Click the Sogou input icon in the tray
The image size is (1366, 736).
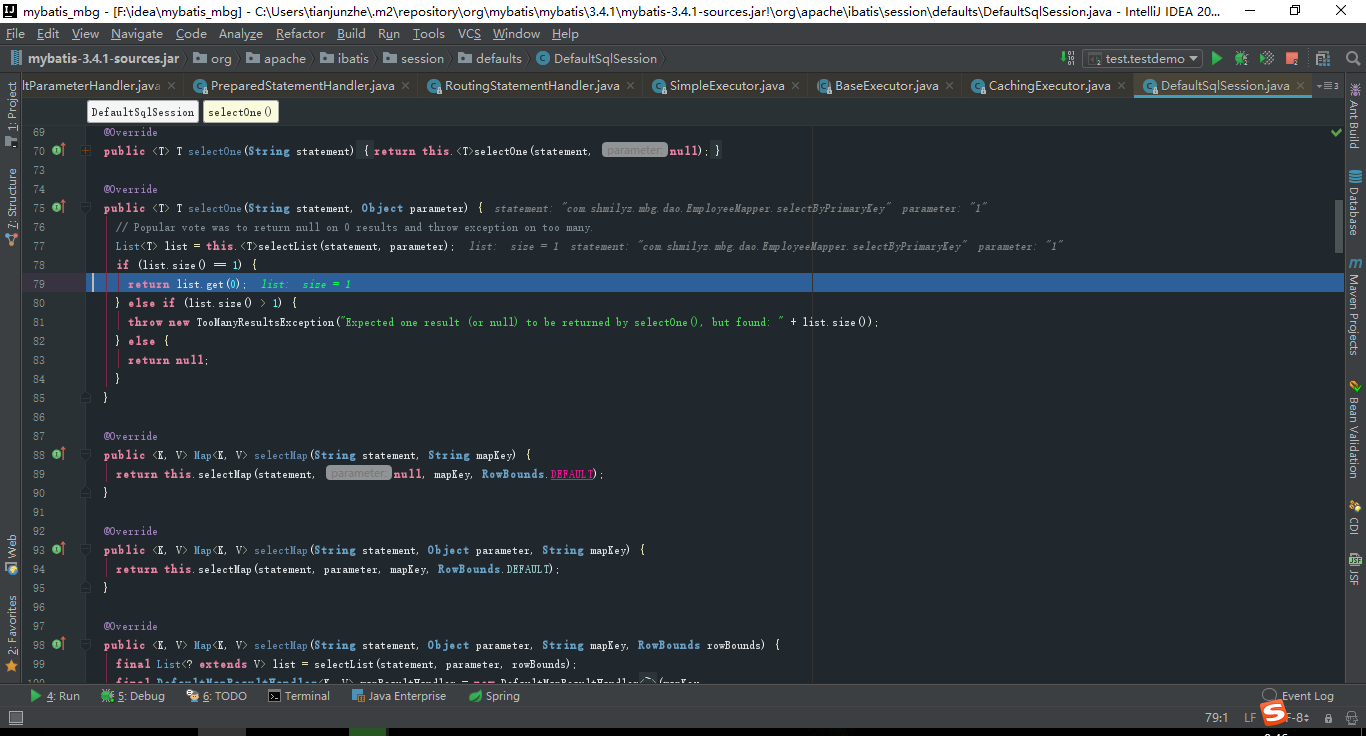(x=1272, y=714)
